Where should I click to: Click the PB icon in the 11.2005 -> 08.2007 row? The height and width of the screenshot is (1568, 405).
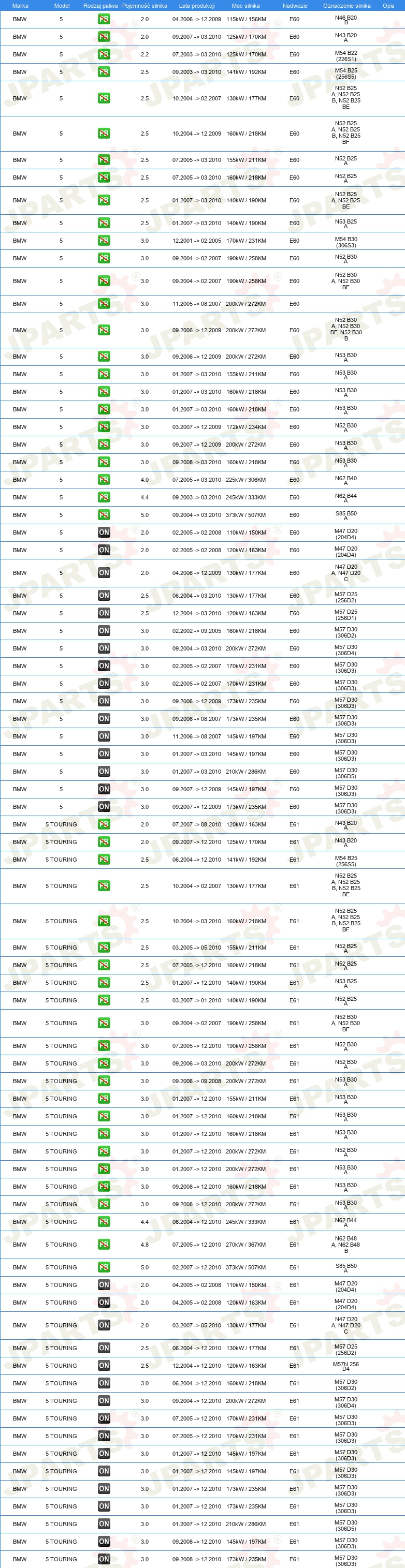pyautogui.click(x=104, y=304)
